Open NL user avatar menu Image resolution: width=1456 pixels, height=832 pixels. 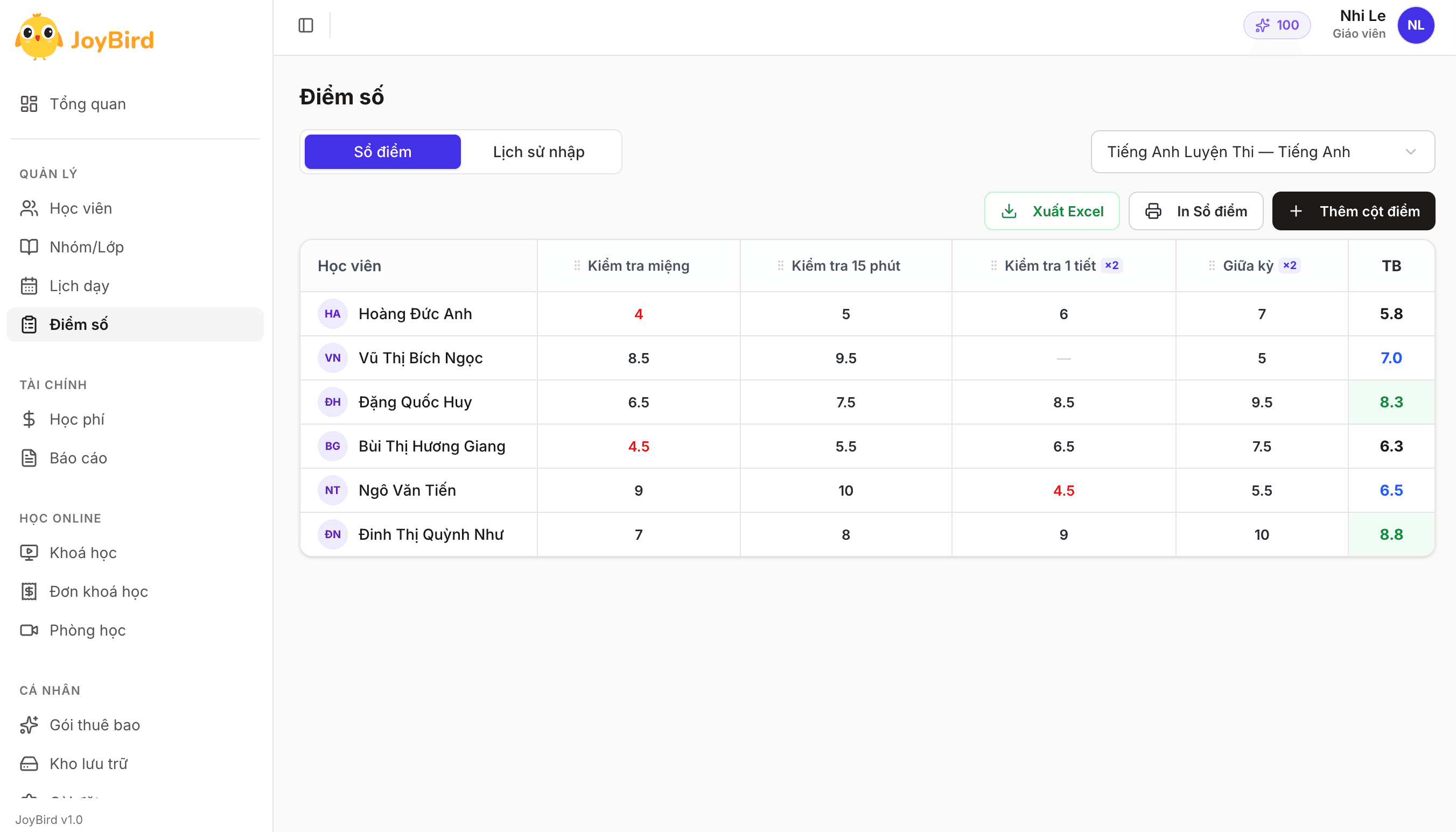click(x=1416, y=25)
